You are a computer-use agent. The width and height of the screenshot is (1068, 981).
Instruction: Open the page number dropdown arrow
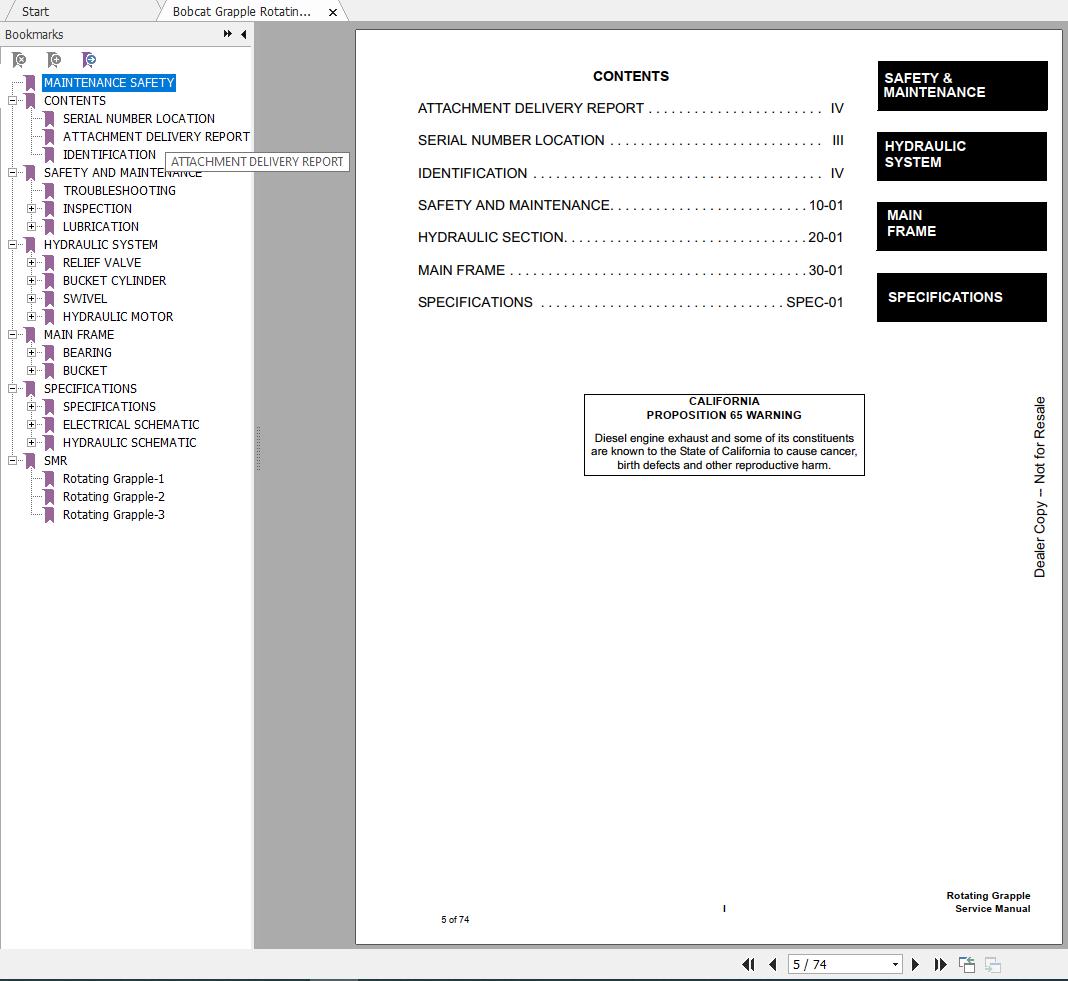895,965
